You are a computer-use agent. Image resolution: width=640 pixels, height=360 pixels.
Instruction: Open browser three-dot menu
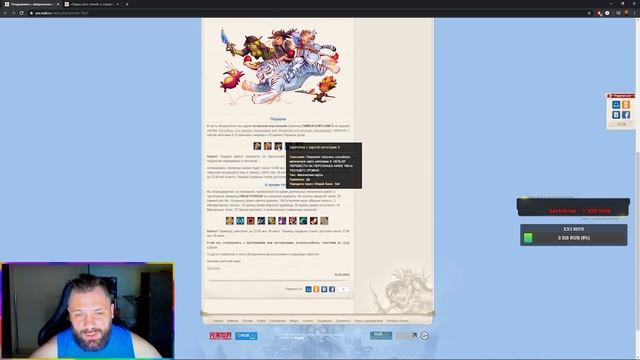pyautogui.click(x=635, y=13)
